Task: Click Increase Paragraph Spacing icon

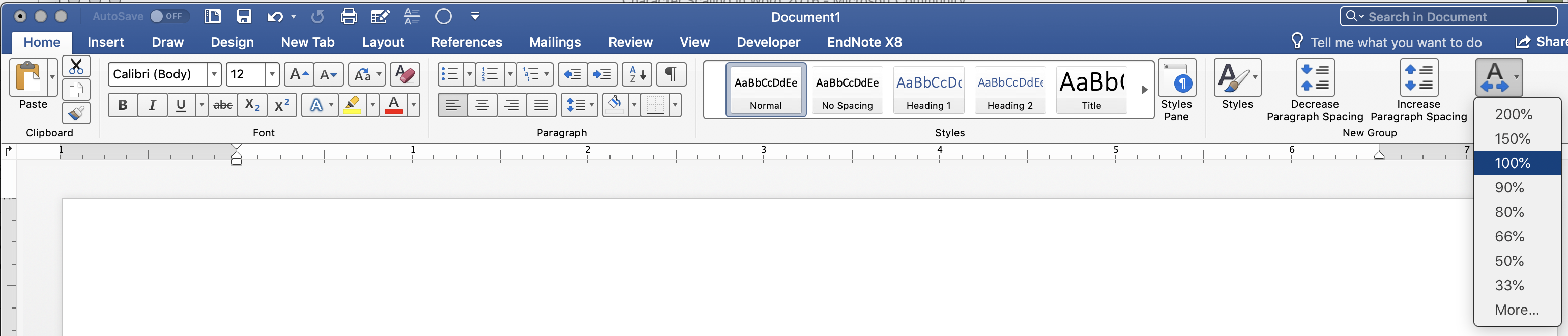Action: click(x=1419, y=78)
